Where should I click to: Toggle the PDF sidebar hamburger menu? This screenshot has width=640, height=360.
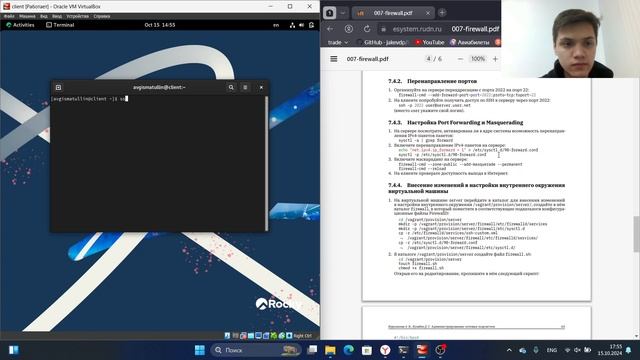(333, 59)
